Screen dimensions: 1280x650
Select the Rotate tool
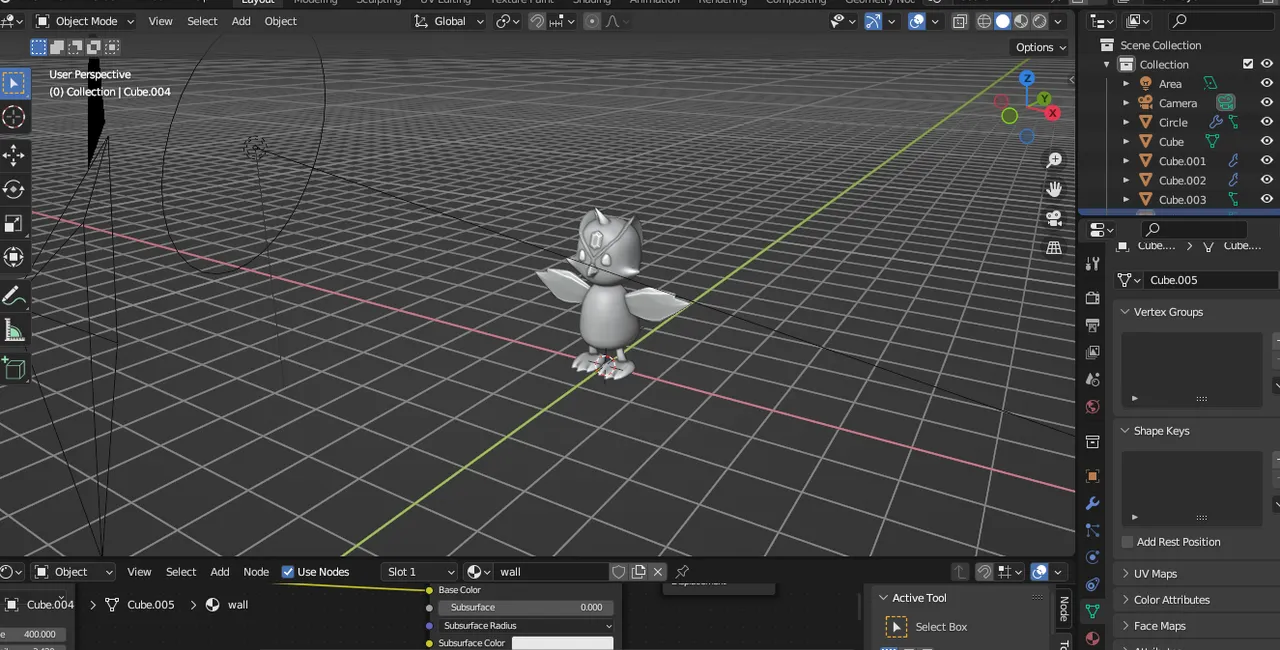click(x=14, y=189)
